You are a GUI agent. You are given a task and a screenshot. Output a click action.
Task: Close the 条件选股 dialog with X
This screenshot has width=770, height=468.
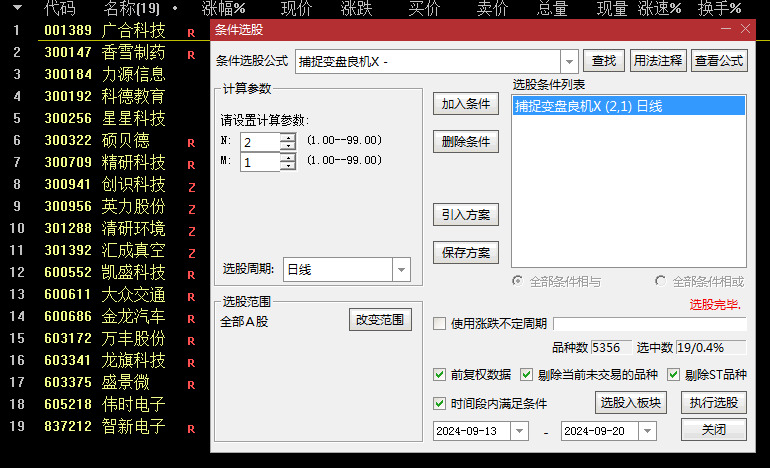[x=745, y=29]
